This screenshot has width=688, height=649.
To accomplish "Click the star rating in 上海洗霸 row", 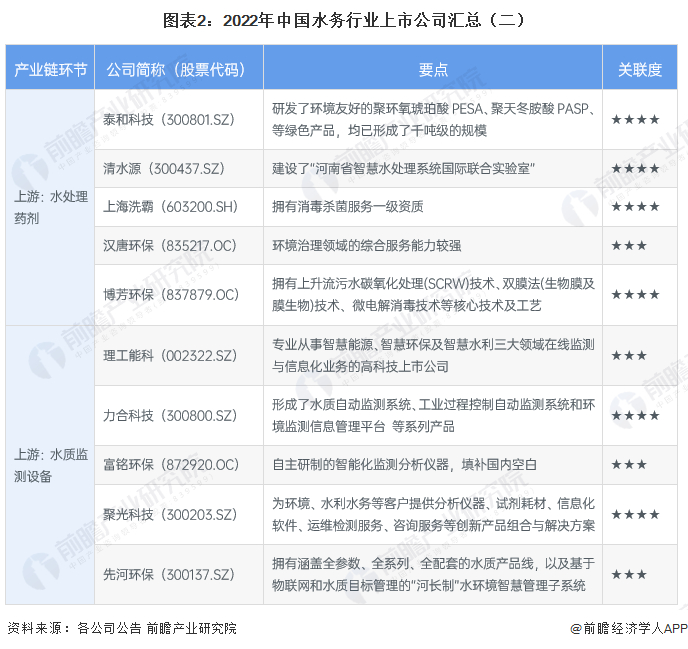I will click(635, 207).
